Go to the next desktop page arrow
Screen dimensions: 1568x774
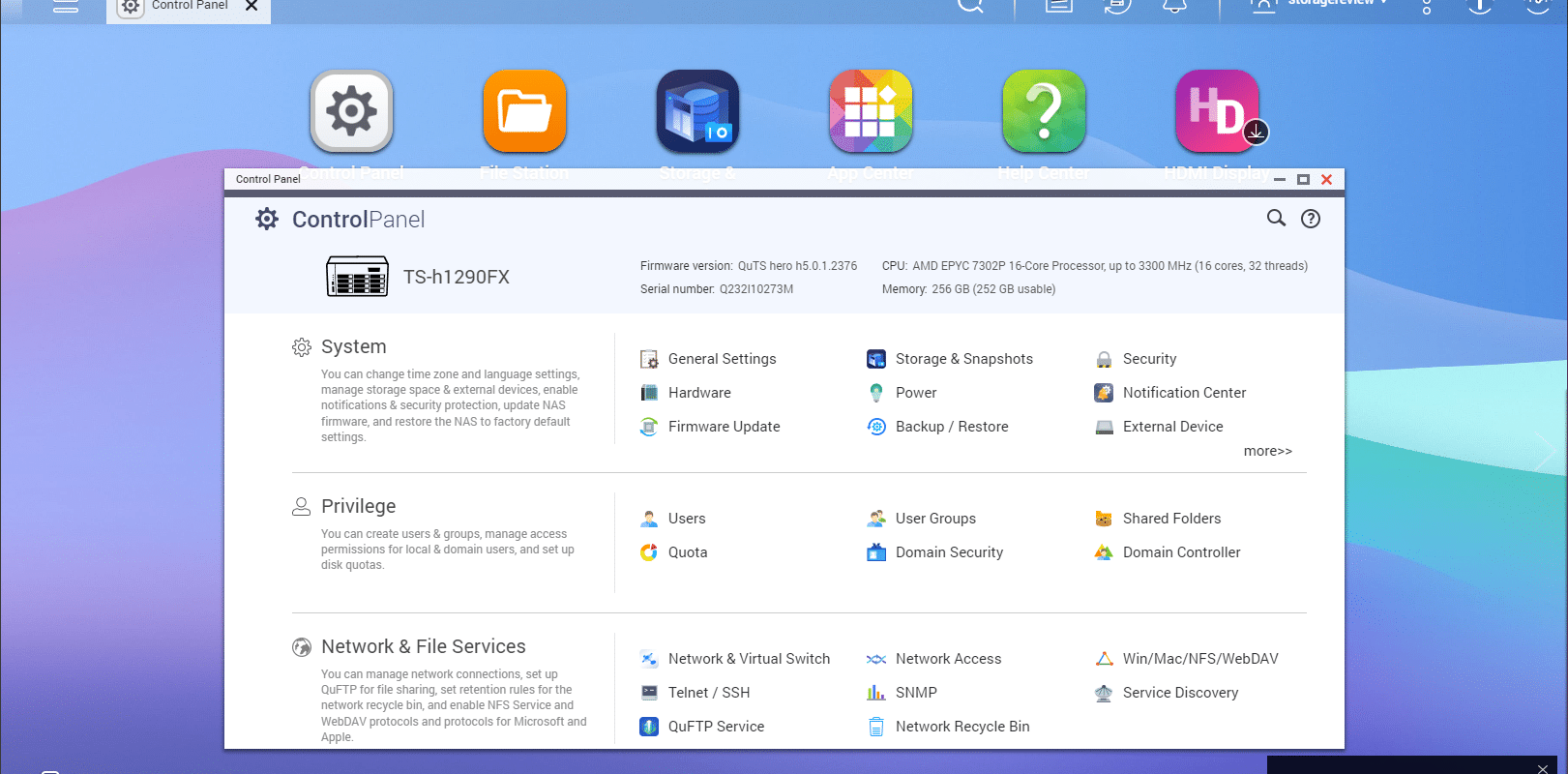[1545, 451]
